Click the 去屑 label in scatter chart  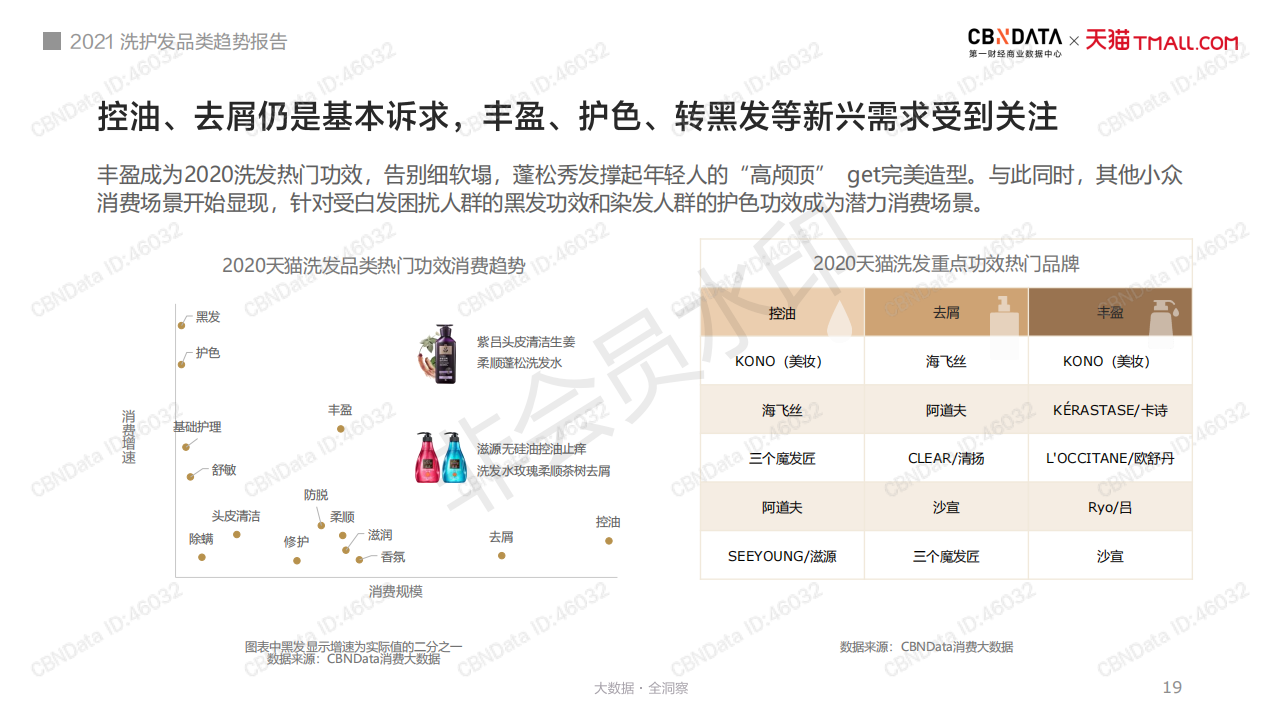tap(501, 537)
